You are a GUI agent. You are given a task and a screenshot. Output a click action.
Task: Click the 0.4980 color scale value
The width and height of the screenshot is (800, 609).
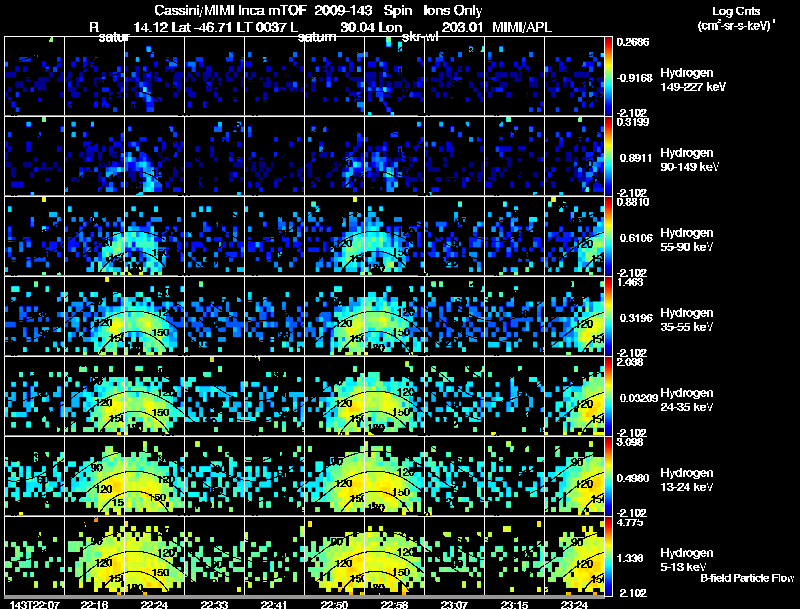pyautogui.click(x=633, y=478)
